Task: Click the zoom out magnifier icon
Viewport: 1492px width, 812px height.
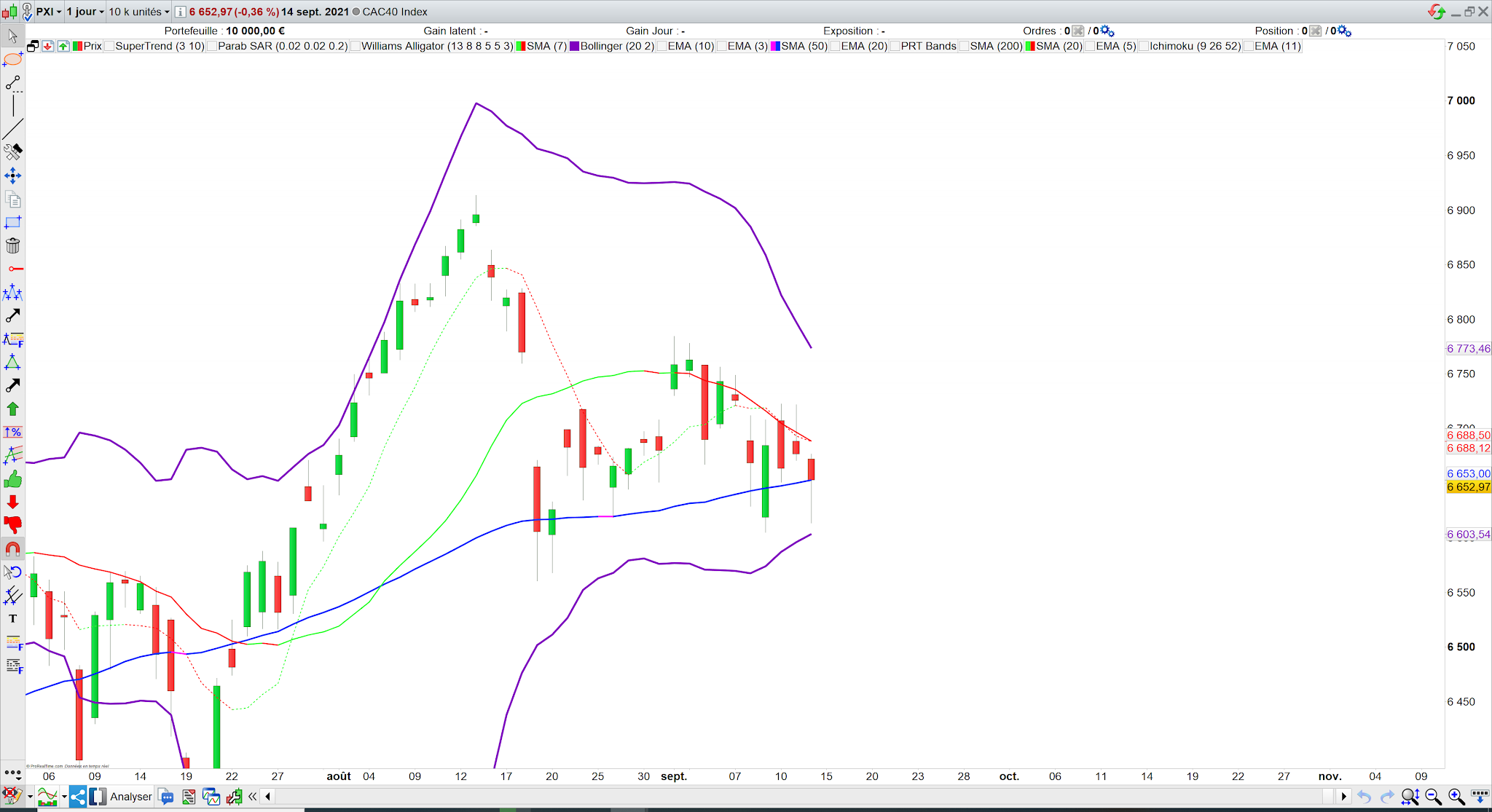Action: (1432, 797)
